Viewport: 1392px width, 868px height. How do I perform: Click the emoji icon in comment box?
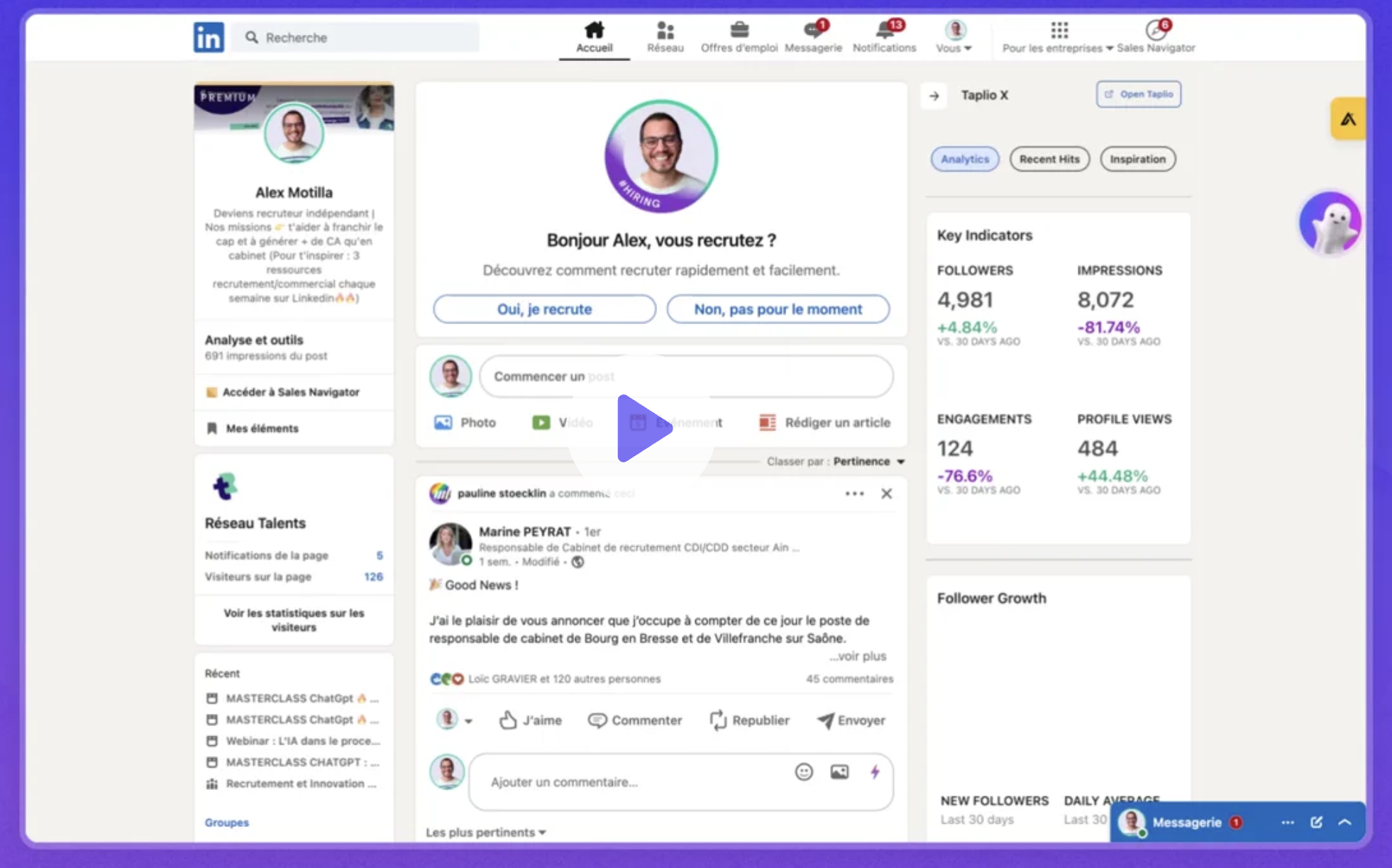(x=803, y=772)
